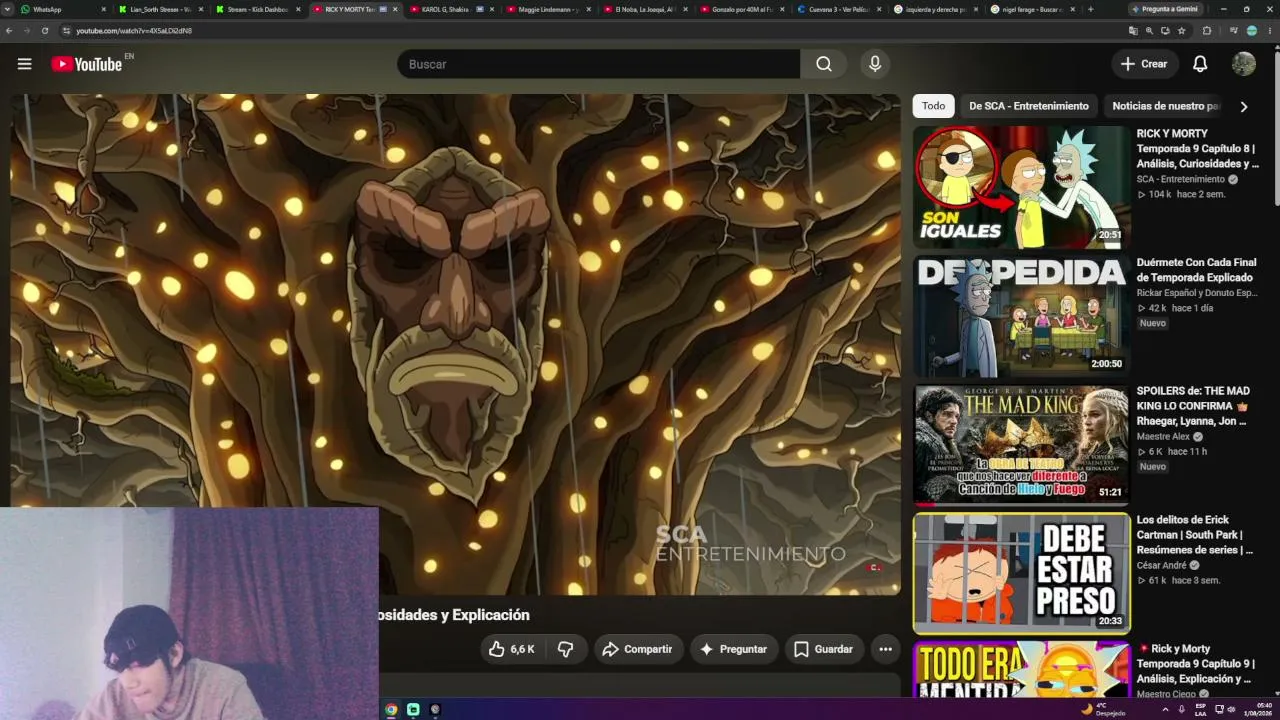Open Rick y Morty Capítulo 9 title

1194,664
